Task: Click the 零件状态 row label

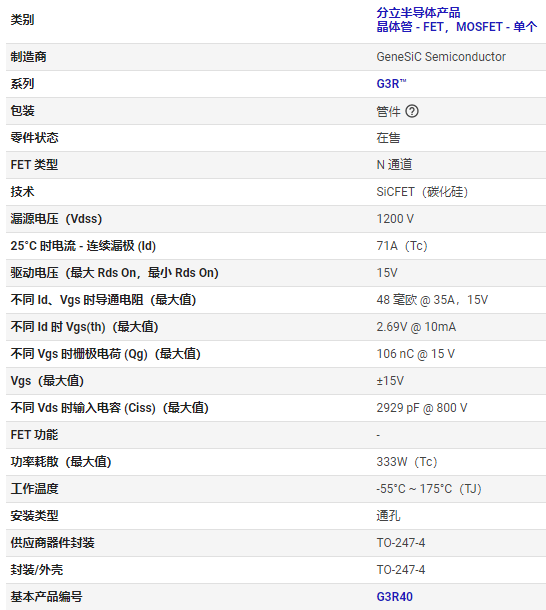Action: 35,138
